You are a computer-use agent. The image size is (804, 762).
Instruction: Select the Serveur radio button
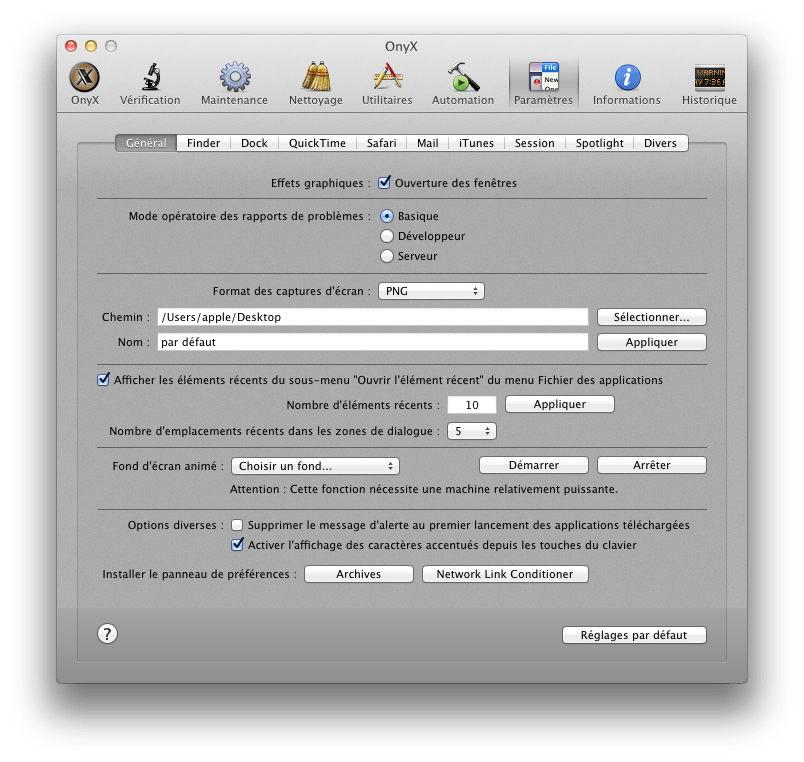point(387,256)
